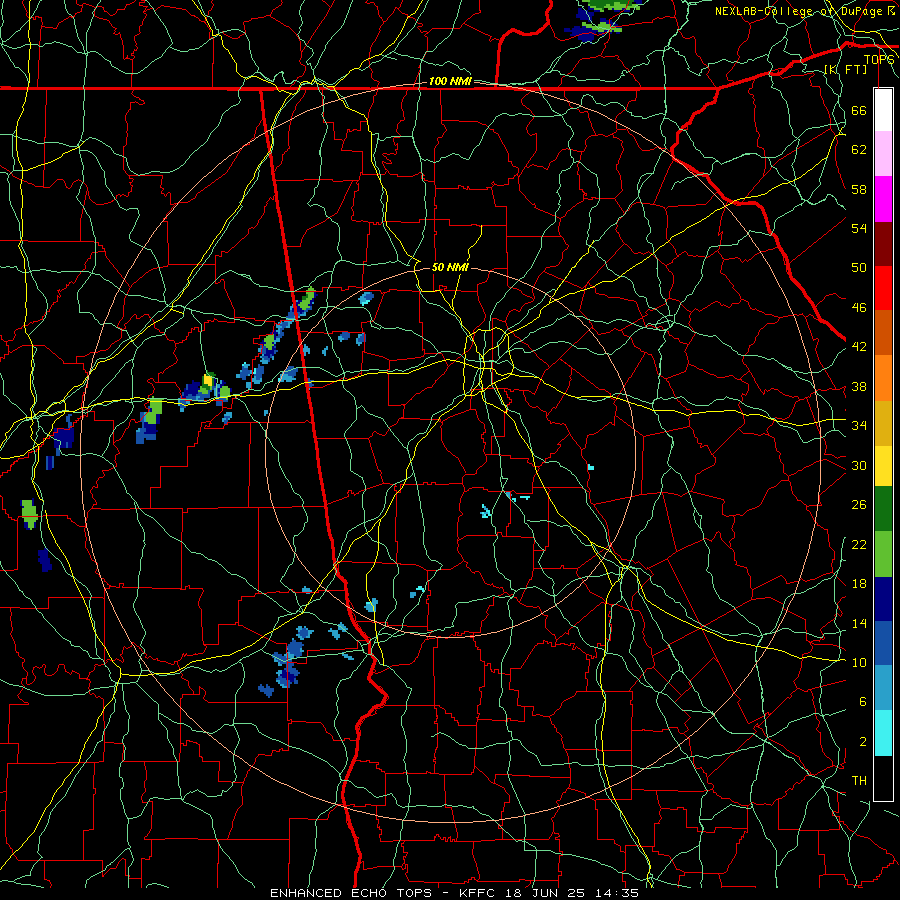Viewport: 900px width, 900px height.
Task: Click the 'TH' legend label
Action: 859,780
